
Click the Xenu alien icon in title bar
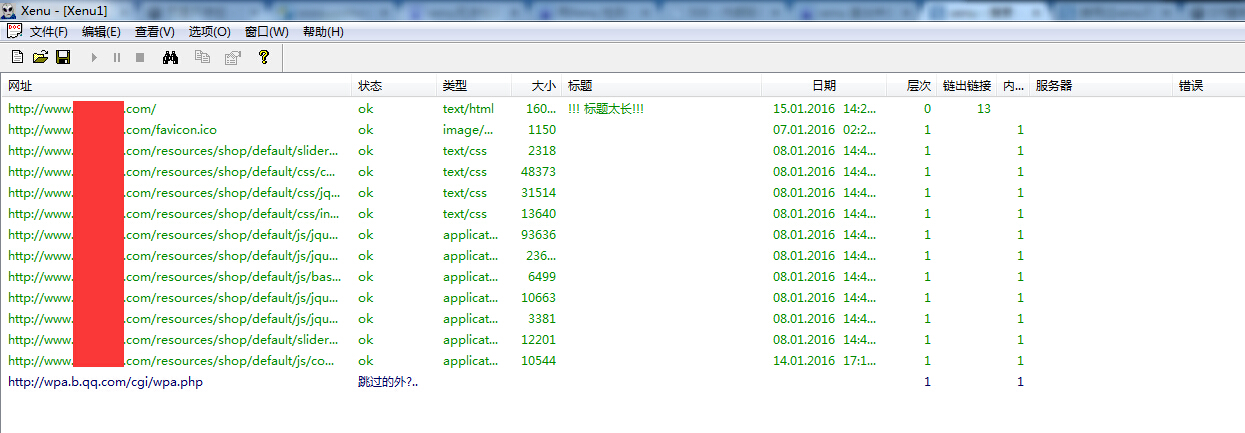tap(9, 9)
